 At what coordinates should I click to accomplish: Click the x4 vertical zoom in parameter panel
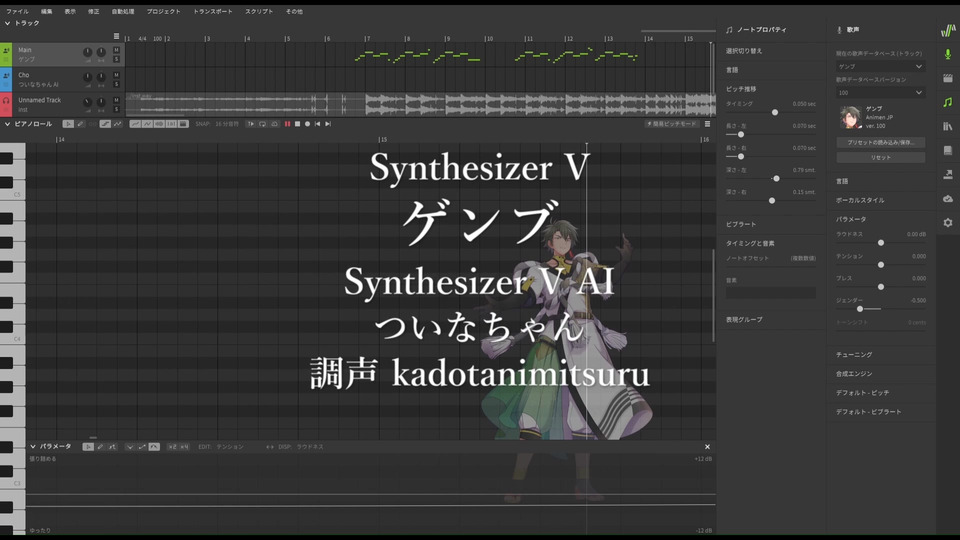[184, 447]
